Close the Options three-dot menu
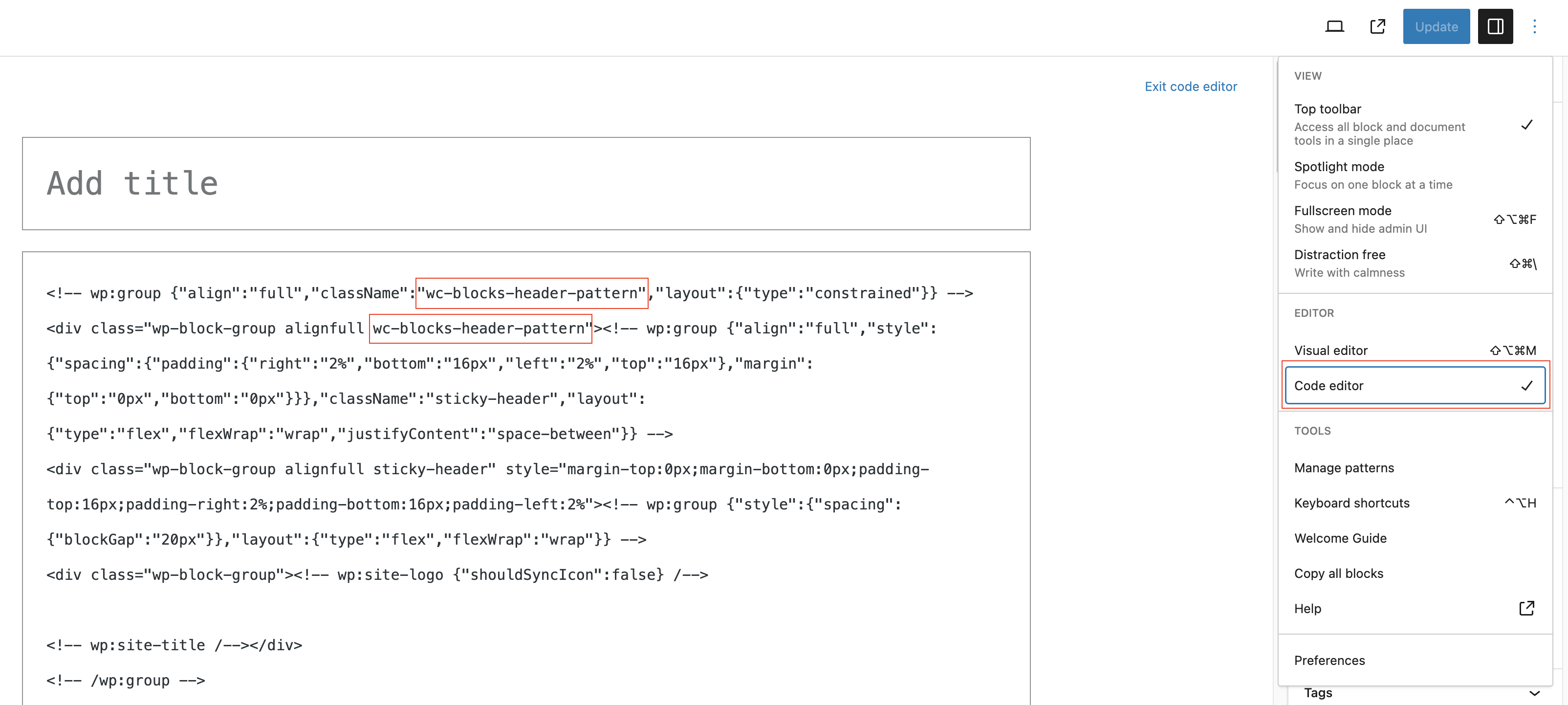 (x=1534, y=26)
